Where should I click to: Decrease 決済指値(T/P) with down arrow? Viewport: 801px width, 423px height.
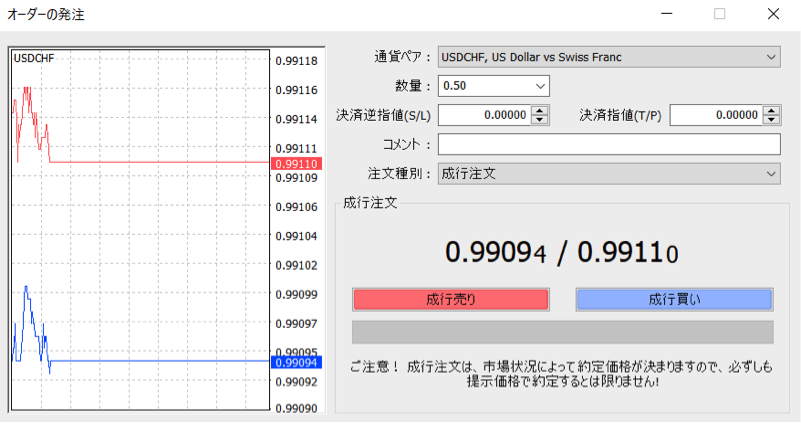click(771, 120)
